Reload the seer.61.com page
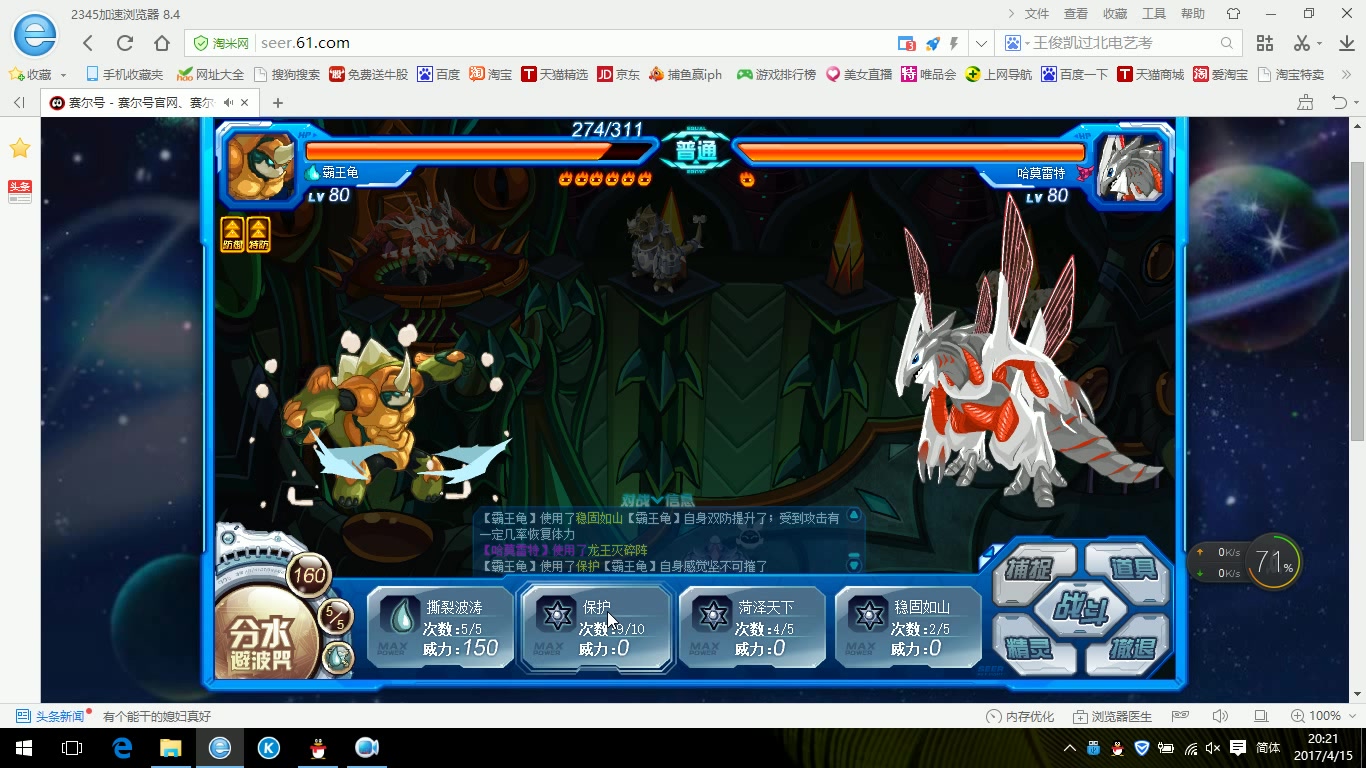Viewport: 1366px width, 768px height. click(x=125, y=43)
